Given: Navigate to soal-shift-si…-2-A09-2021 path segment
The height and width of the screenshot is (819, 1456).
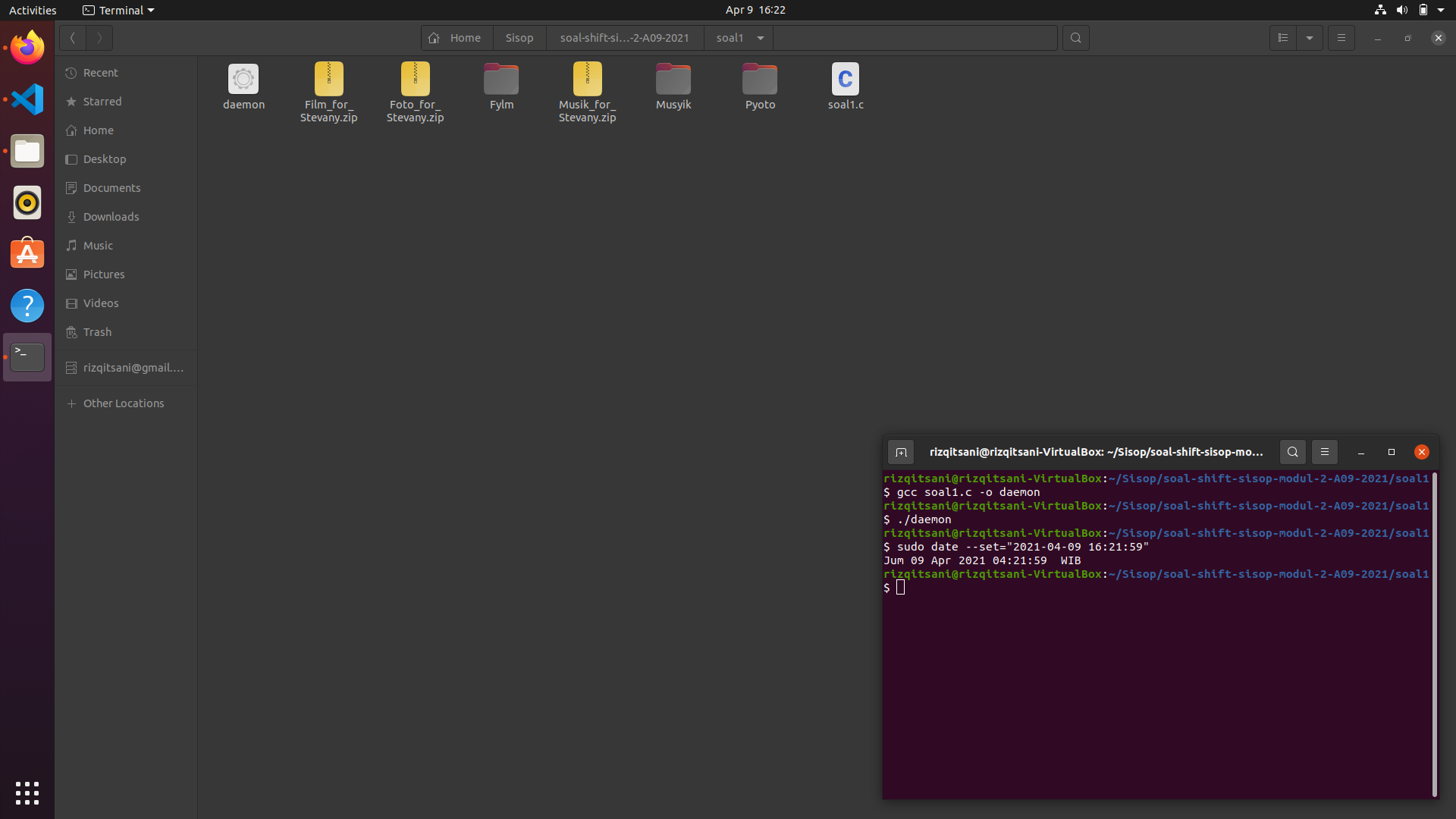Looking at the screenshot, I should coord(625,38).
